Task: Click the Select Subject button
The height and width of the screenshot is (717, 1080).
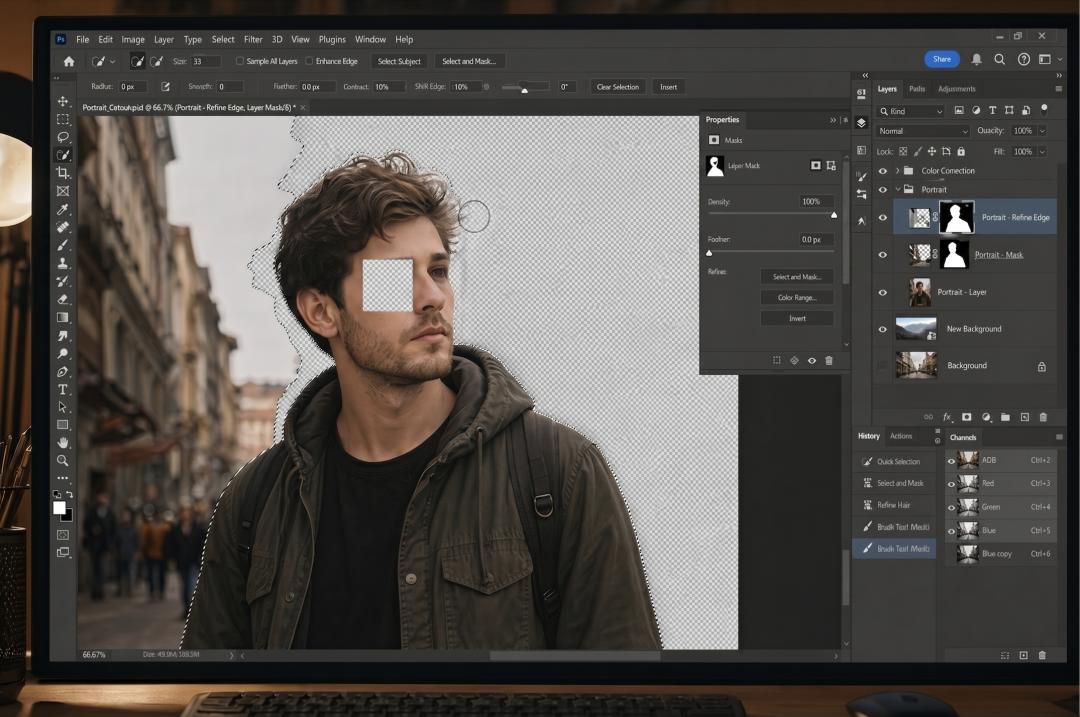Action: (x=399, y=61)
